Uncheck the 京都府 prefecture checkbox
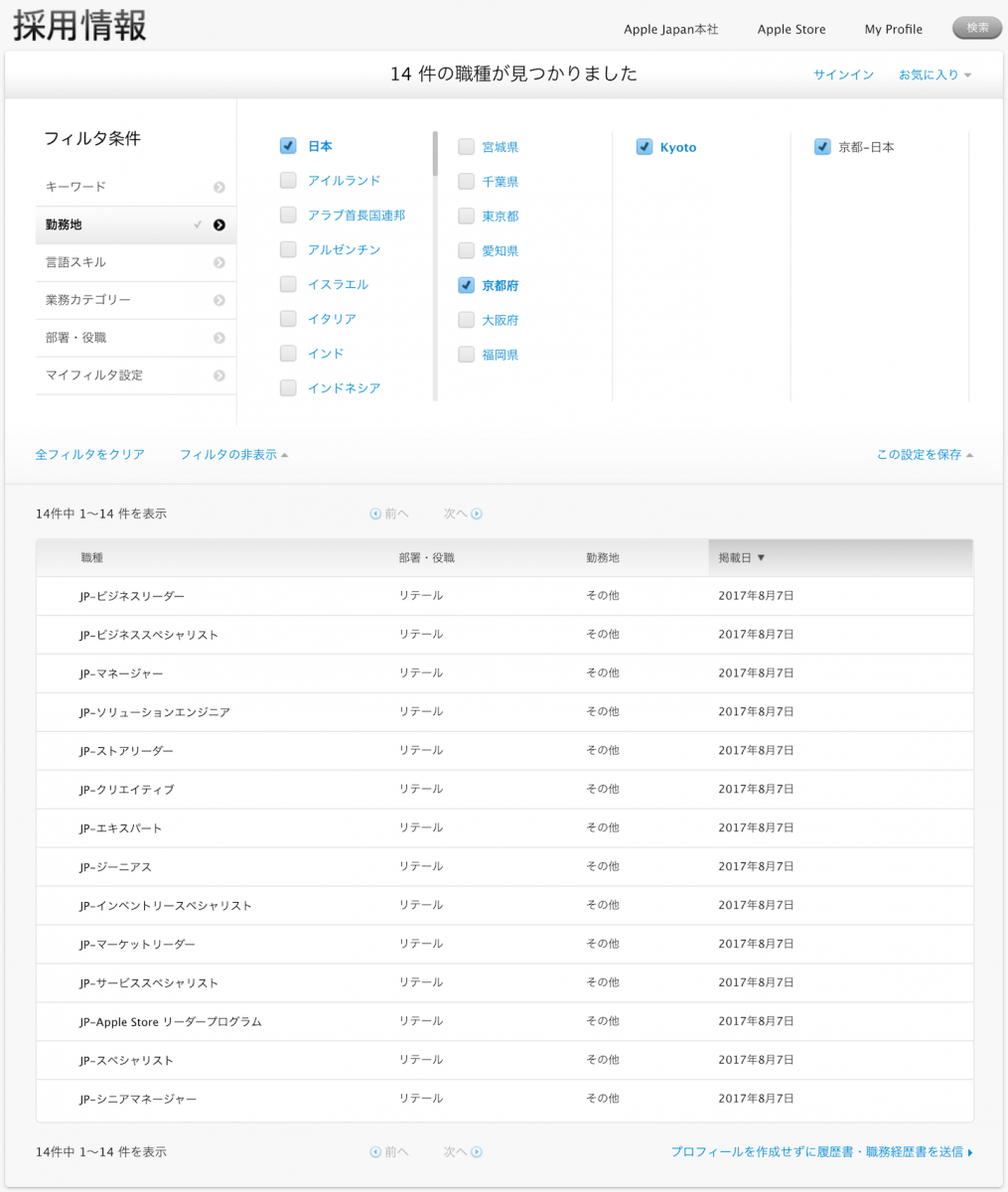This screenshot has width=1008, height=1192. (x=466, y=285)
